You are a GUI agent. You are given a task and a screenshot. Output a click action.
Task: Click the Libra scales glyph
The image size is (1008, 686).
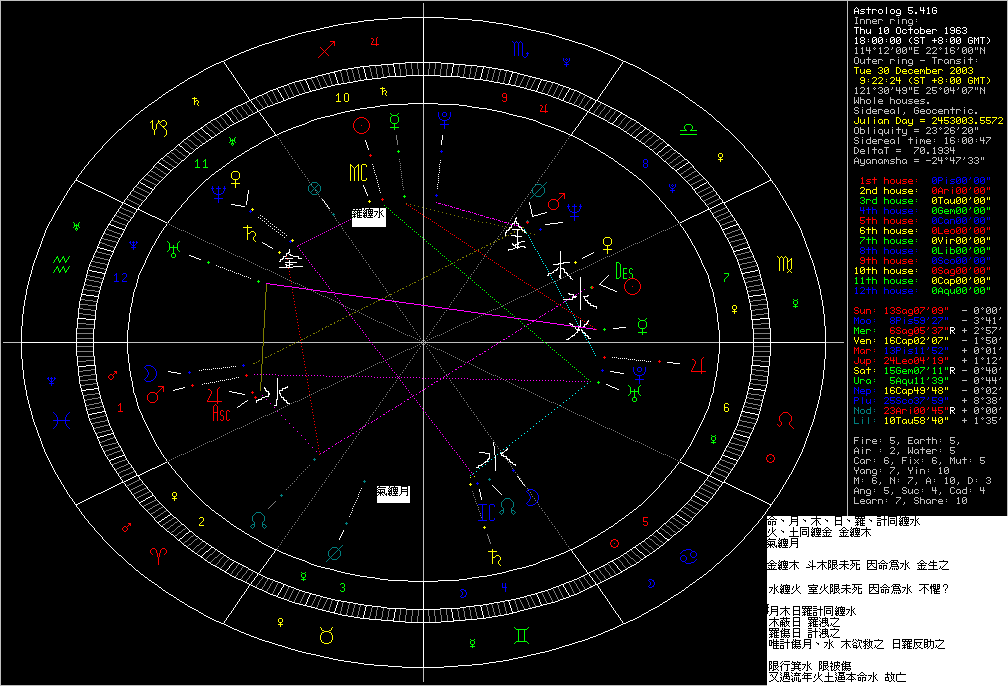[689, 128]
